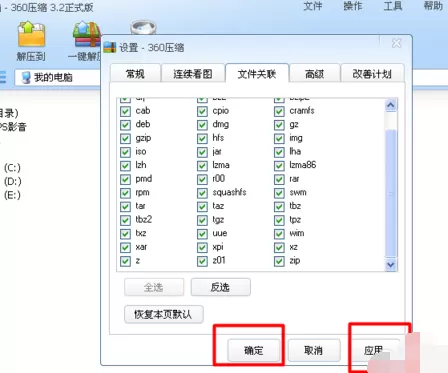Image resolution: width=448 pixels, height=373 pixels.
Task: Select the 文件关联 tab
Action: point(257,73)
